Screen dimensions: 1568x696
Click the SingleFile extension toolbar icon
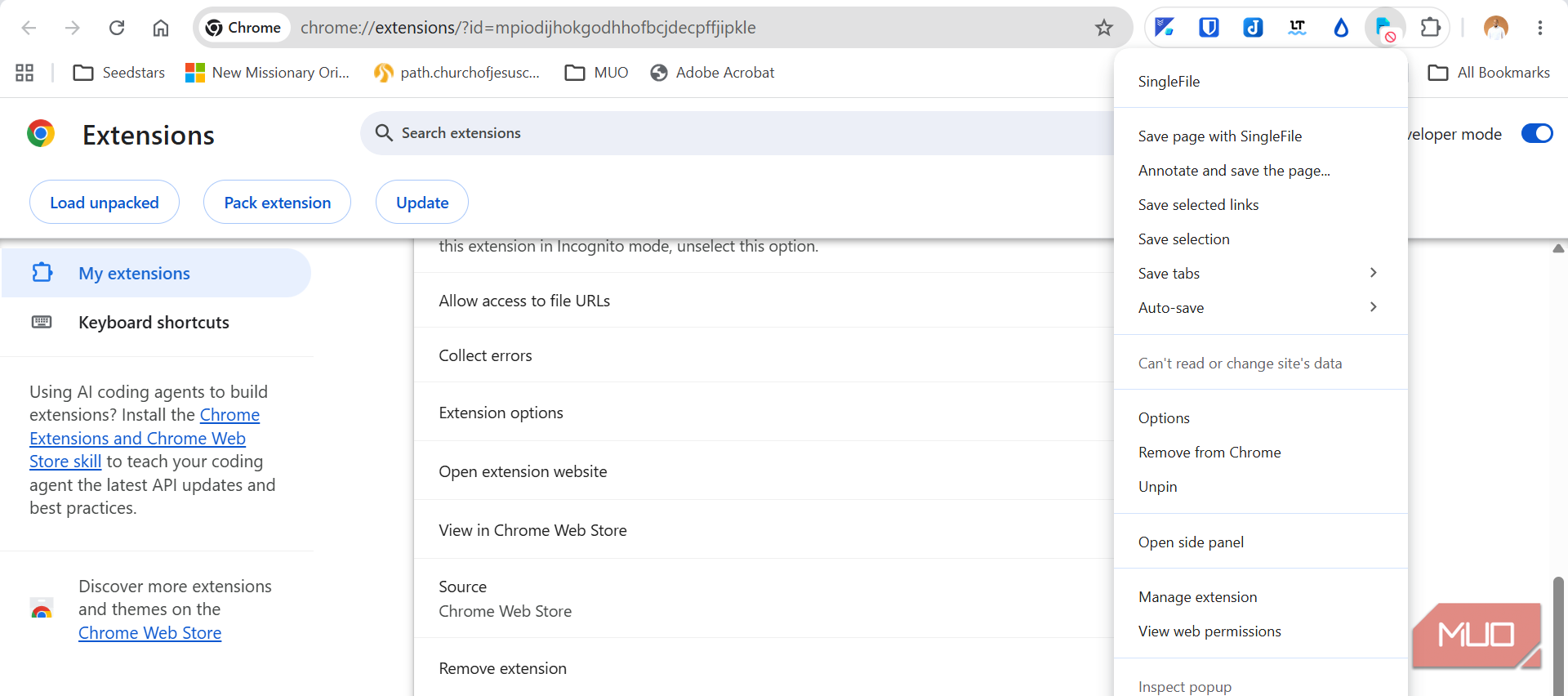pyautogui.click(x=1385, y=28)
